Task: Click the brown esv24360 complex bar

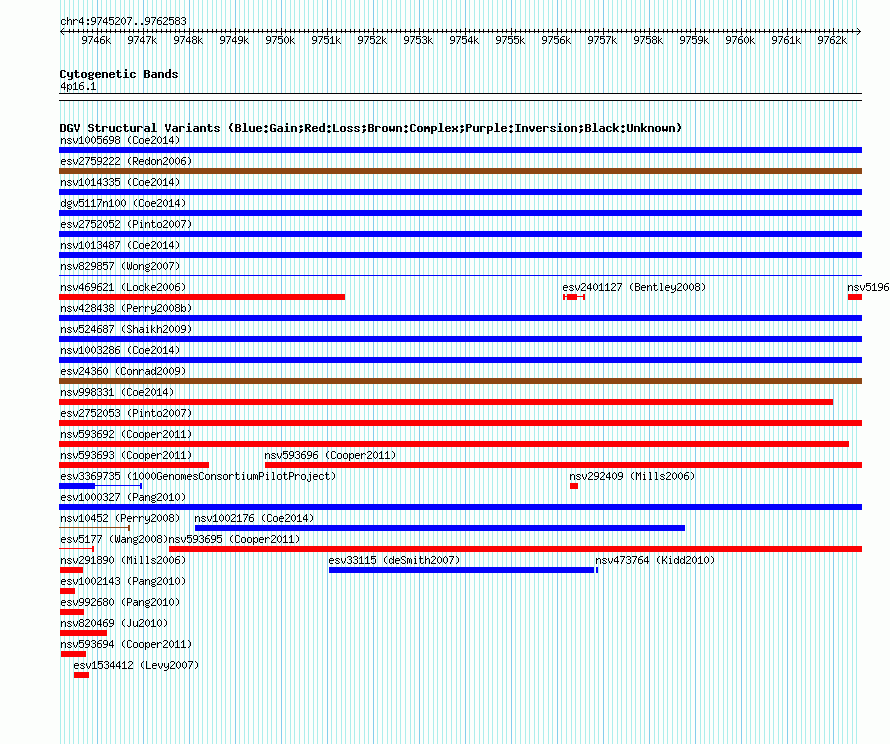Action: click(x=460, y=381)
